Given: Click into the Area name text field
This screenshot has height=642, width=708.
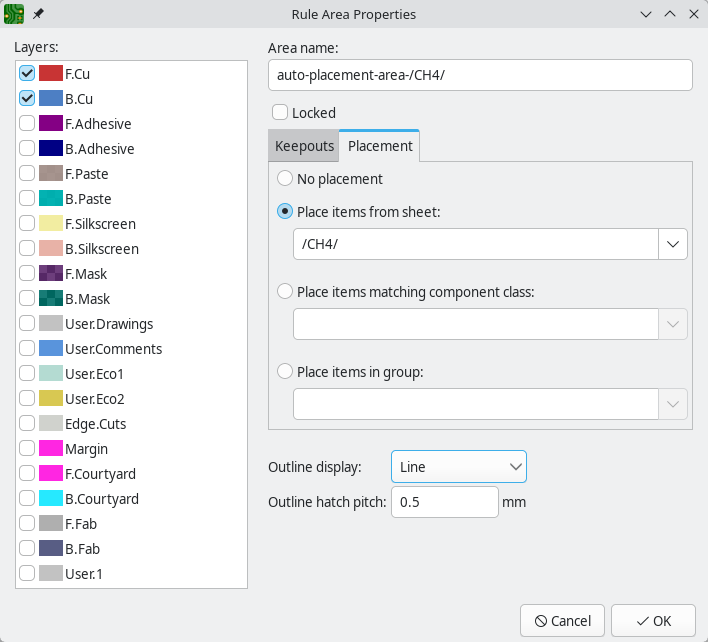Looking at the screenshot, I should click(x=480, y=75).
